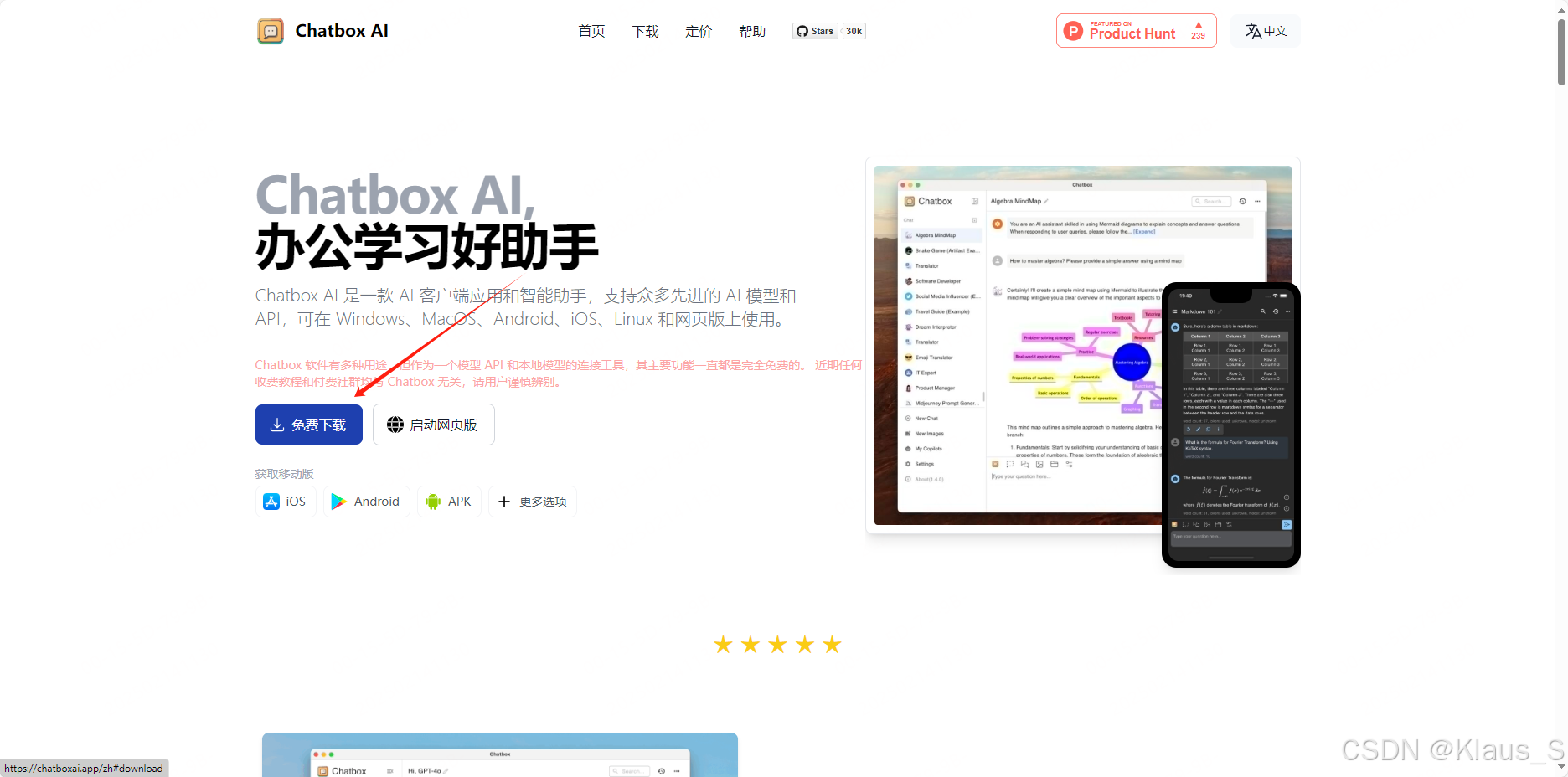Open the 中文 language selector
Screen dimensions: 1568x777
tap(1266, 31)
